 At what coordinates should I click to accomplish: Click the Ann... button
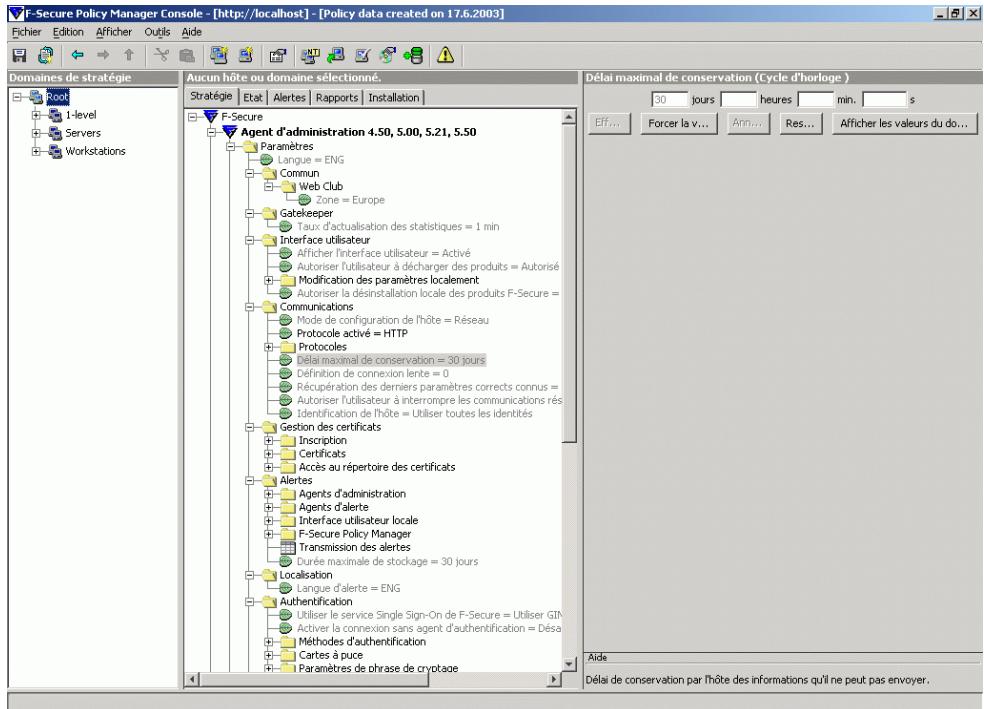click(747, 124)
